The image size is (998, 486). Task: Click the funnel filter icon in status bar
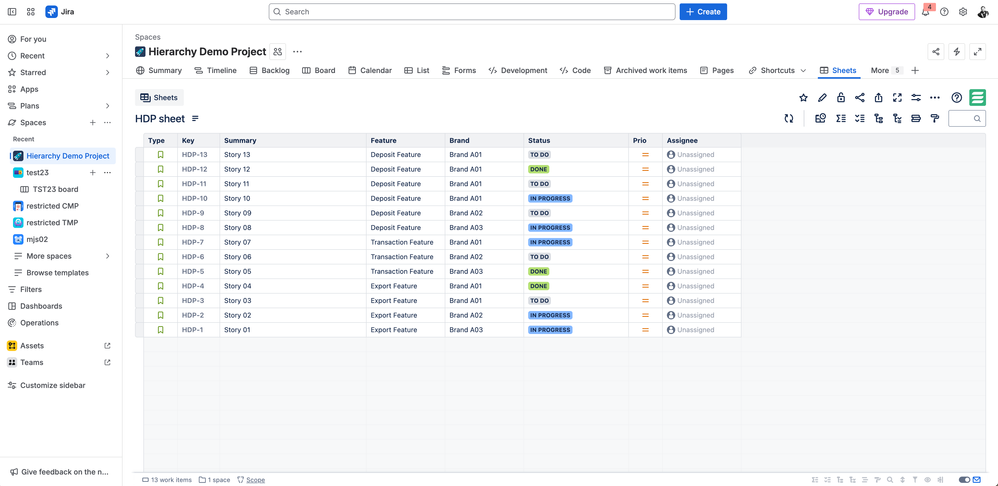coord(915,480)
